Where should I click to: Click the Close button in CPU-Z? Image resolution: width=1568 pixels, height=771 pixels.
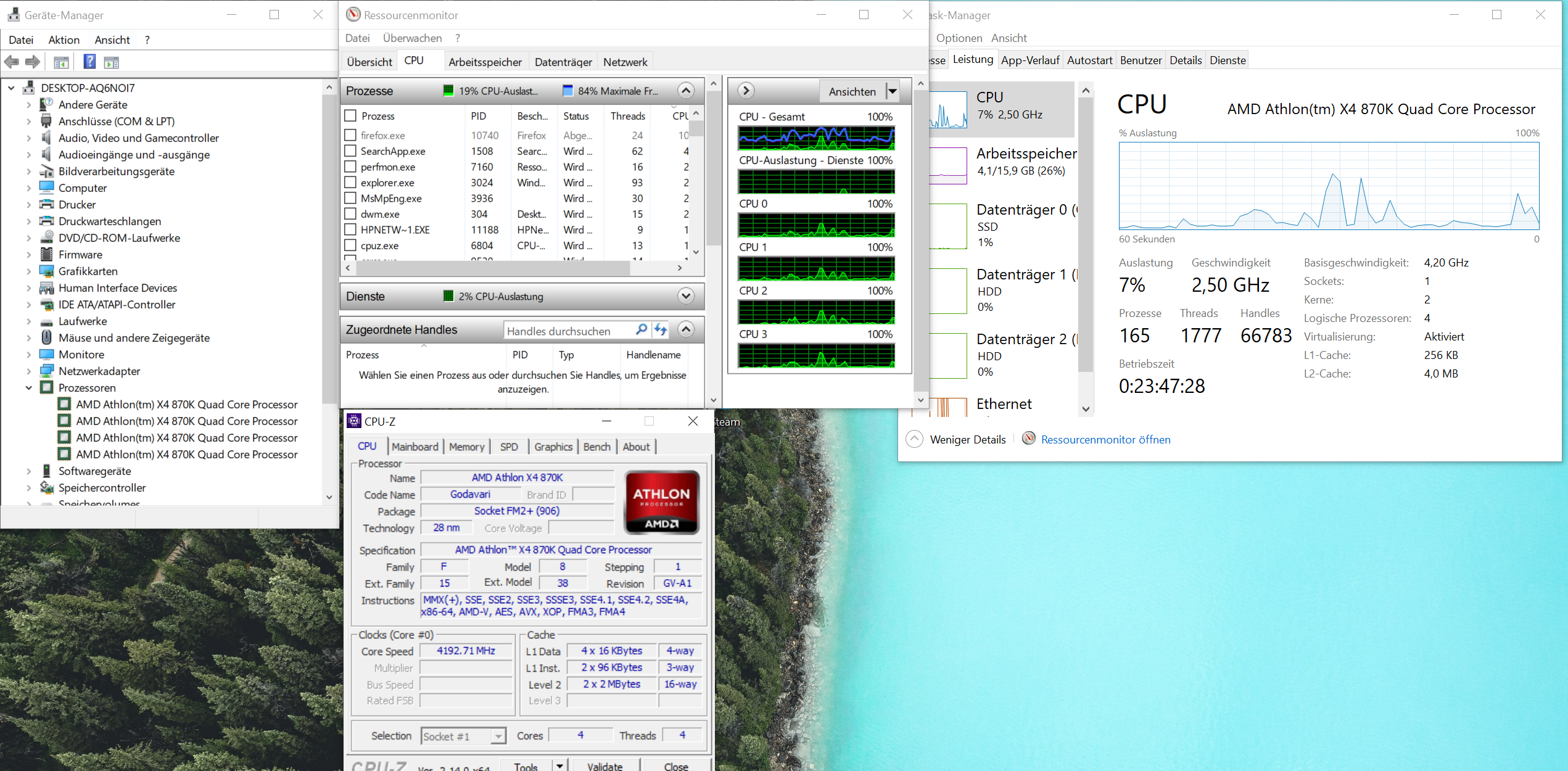pyautogui.click(x=676, y=765)
